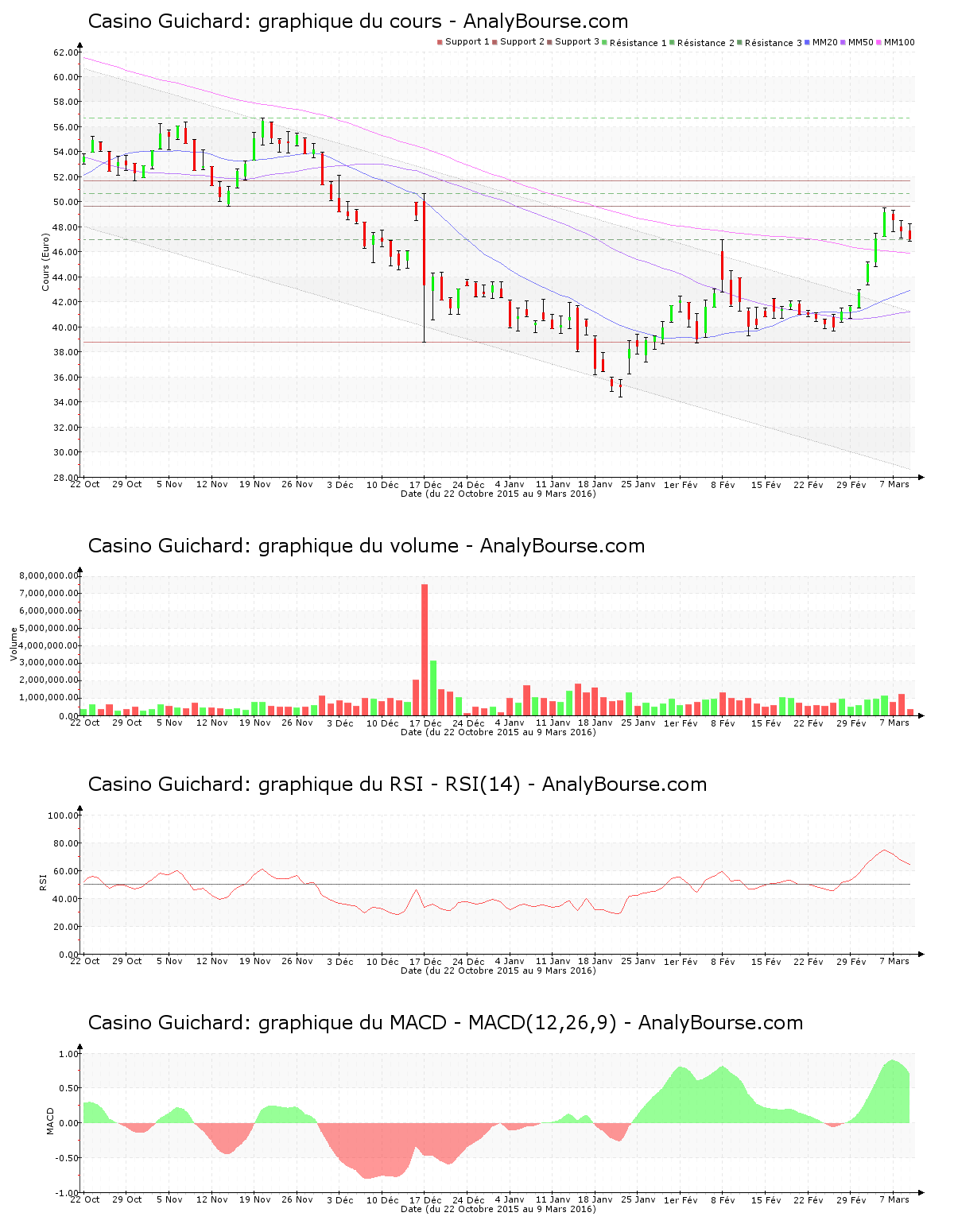This screenshot has width=954, height=1232.
Task: Click 22 Oct date on price chart
Action: coord(85,484)
